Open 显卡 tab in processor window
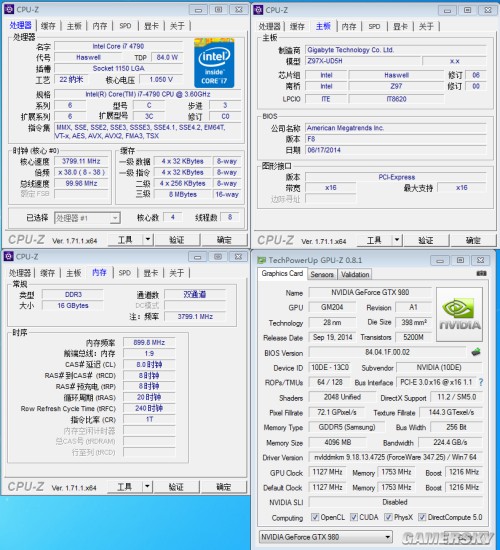This screenshot has width=500, height=550. pos(151,26)
